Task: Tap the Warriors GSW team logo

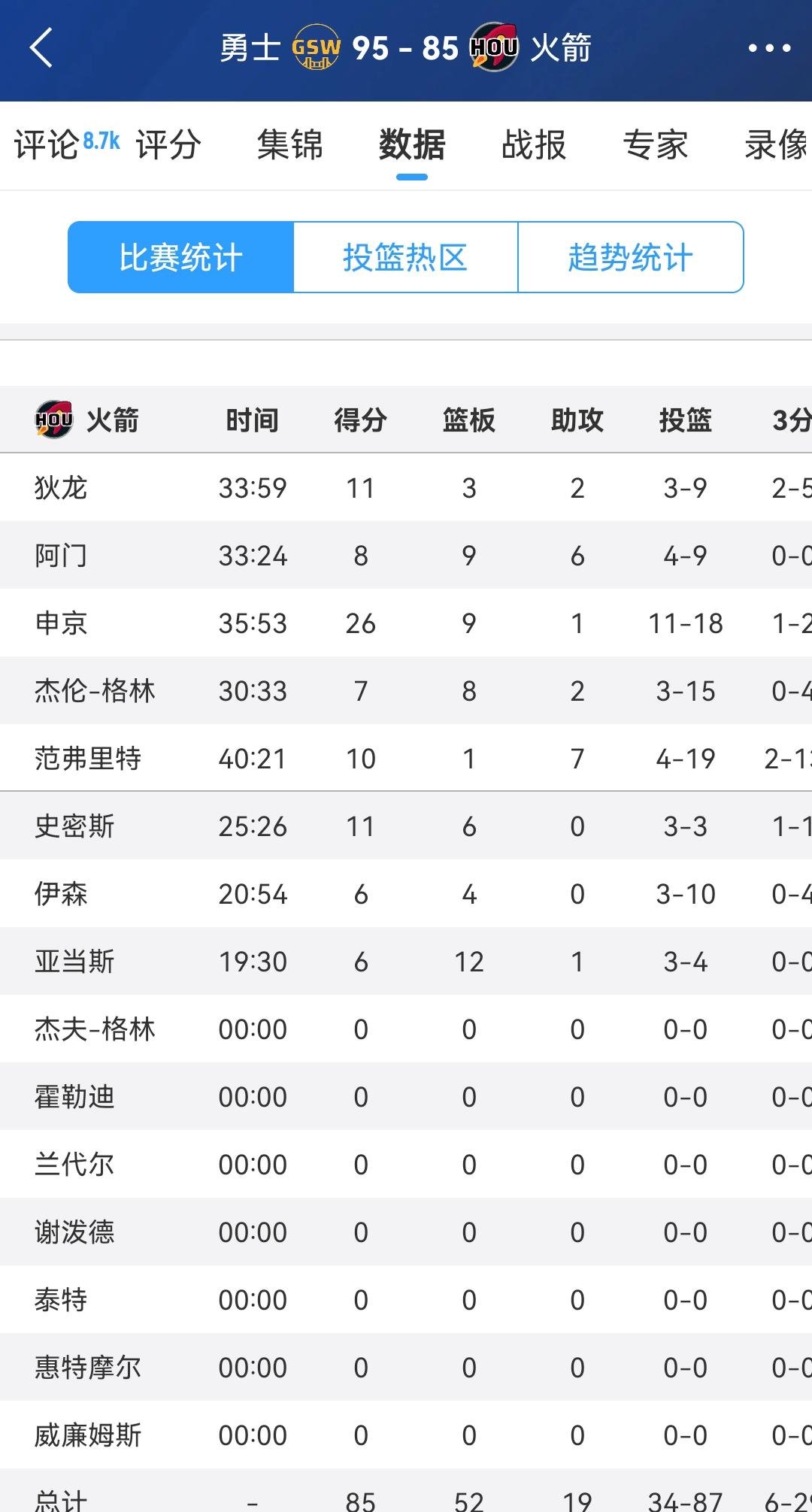Action: click(x=317, y=48)
